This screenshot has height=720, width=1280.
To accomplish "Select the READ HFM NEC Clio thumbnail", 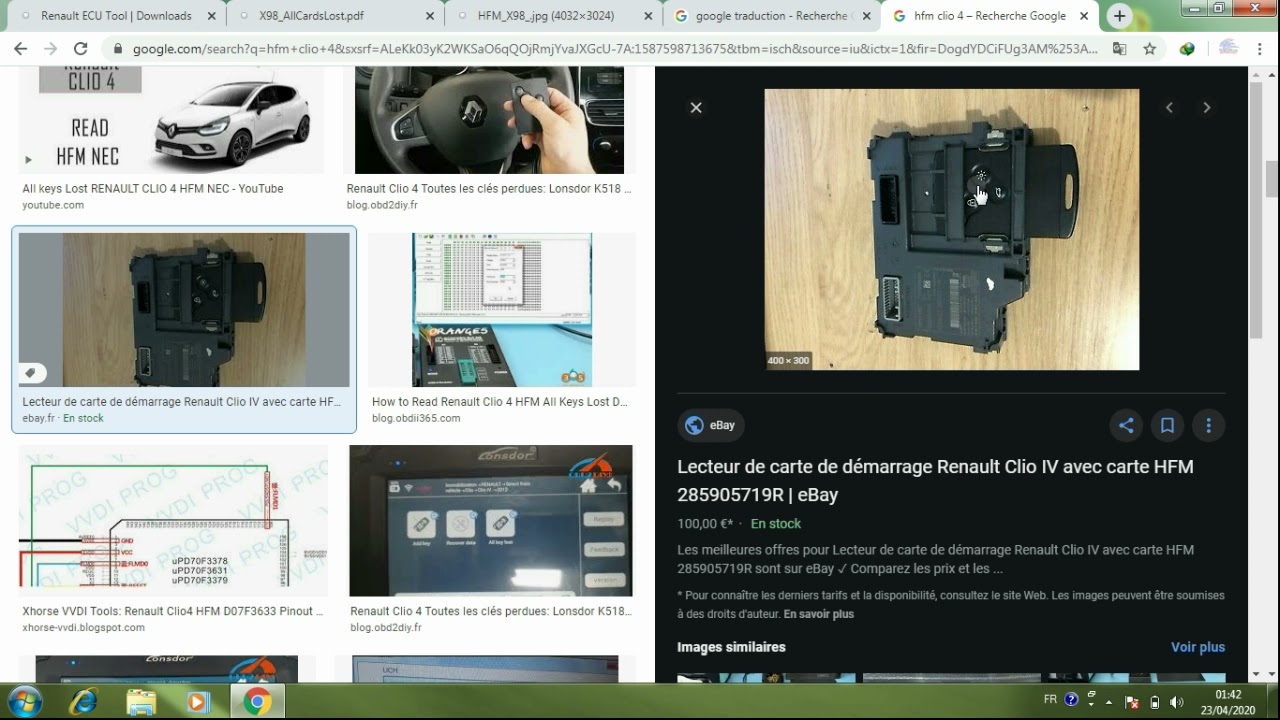I will click(171, 120).
